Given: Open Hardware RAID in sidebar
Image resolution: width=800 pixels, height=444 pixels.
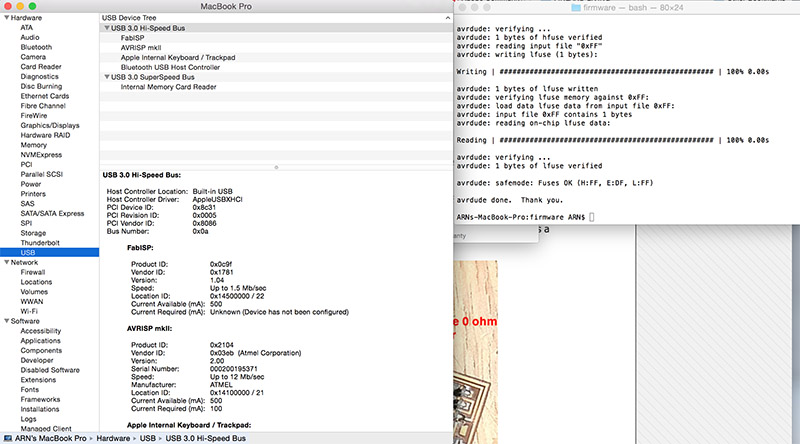Looking at the screenshot, I should [45, 135].
